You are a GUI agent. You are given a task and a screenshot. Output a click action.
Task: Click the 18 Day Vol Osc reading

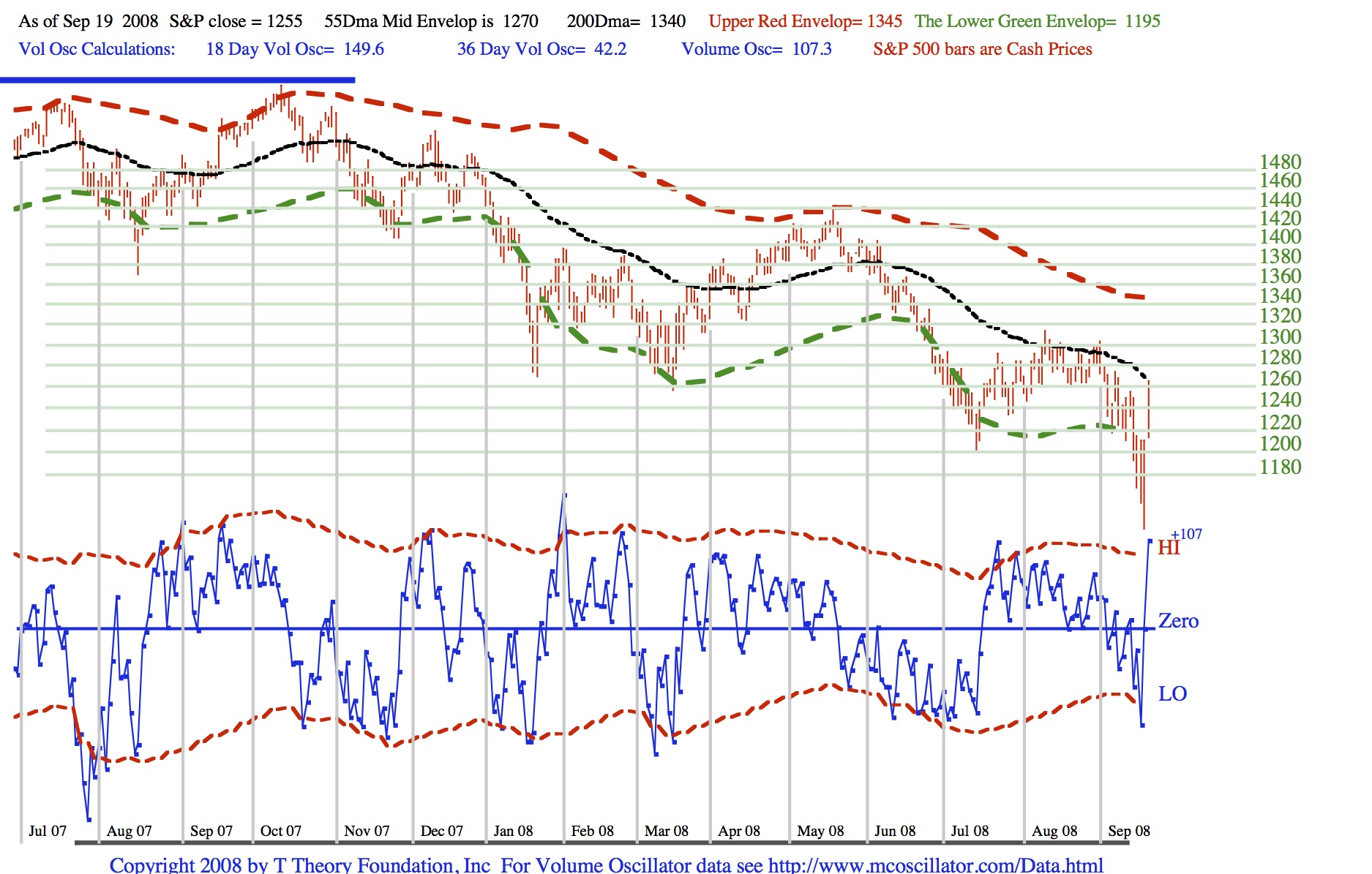295,49
